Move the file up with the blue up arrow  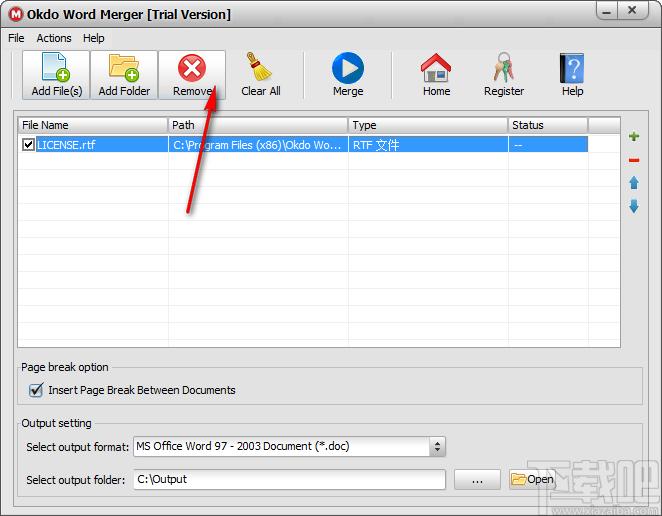633,183
